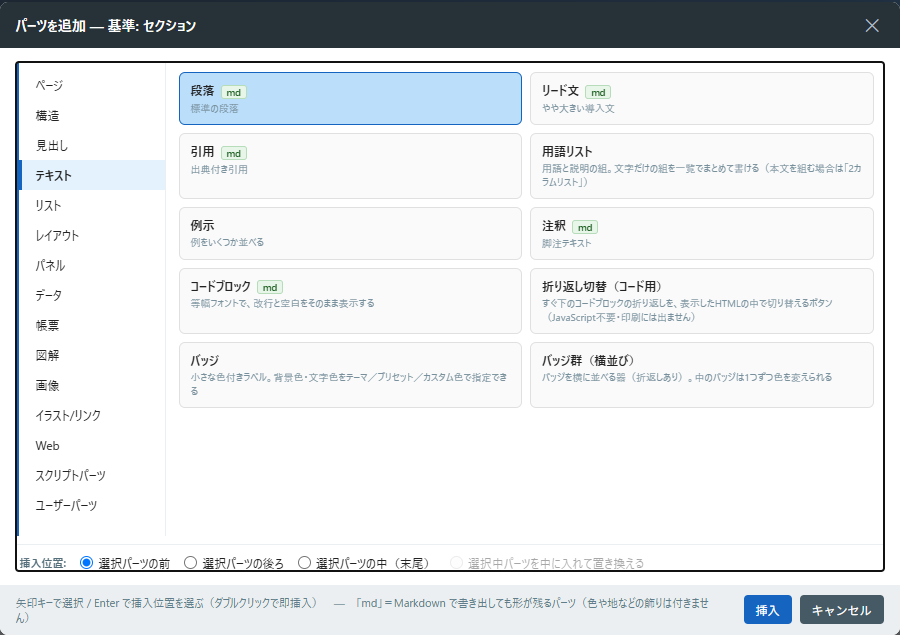Click the 例をいくつか並べる description
900x635 pixels.
(x=227, y=242)
